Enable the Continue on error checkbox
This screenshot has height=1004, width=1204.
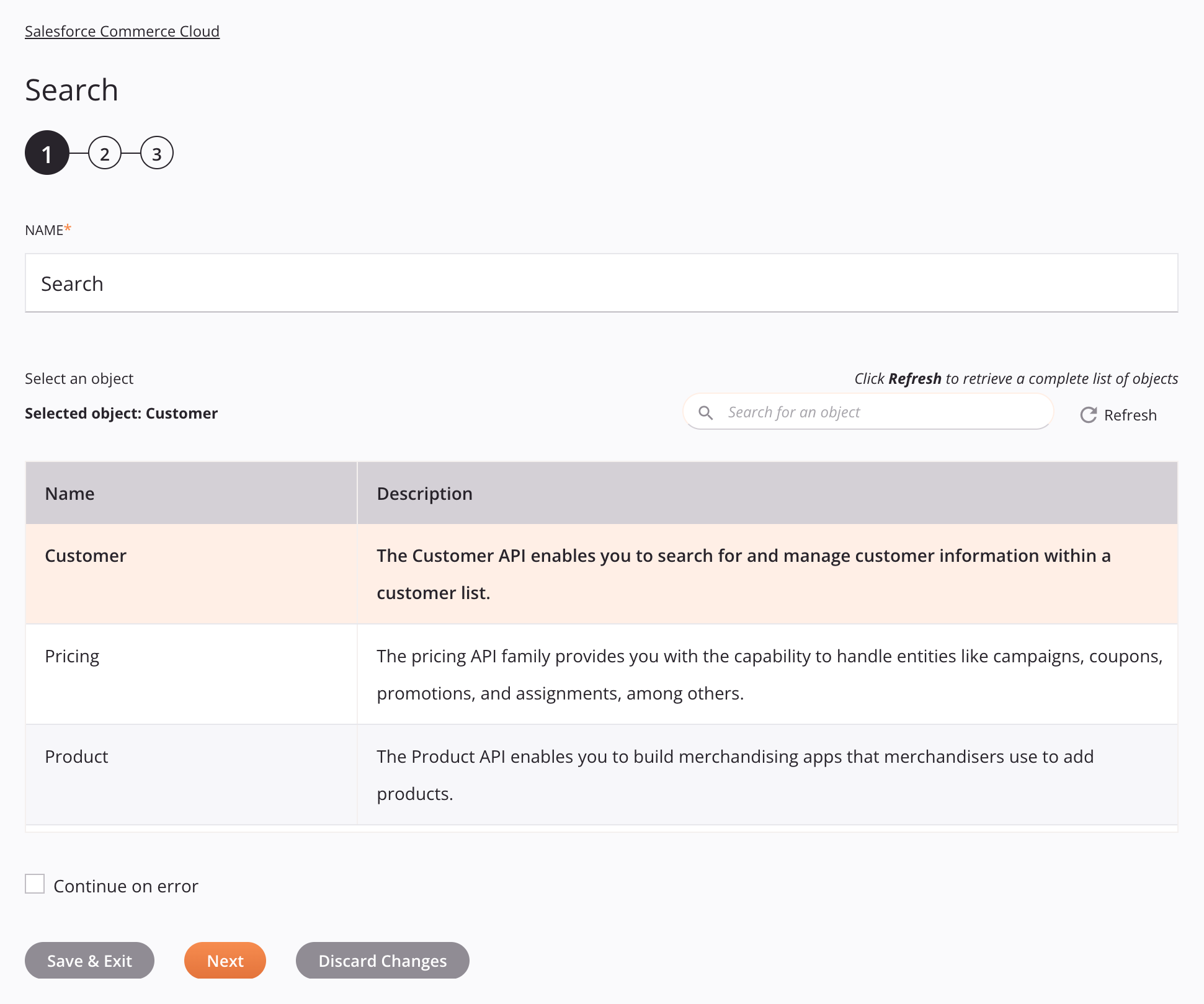coord(35,885)
